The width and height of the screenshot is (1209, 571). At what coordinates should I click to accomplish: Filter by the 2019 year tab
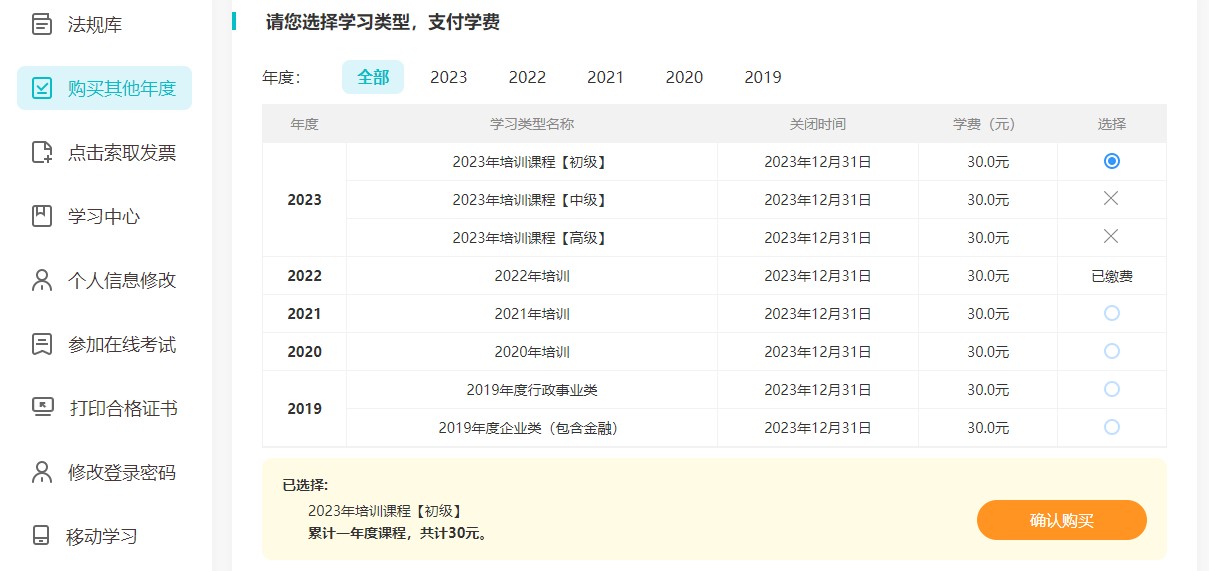pos(763,77)
